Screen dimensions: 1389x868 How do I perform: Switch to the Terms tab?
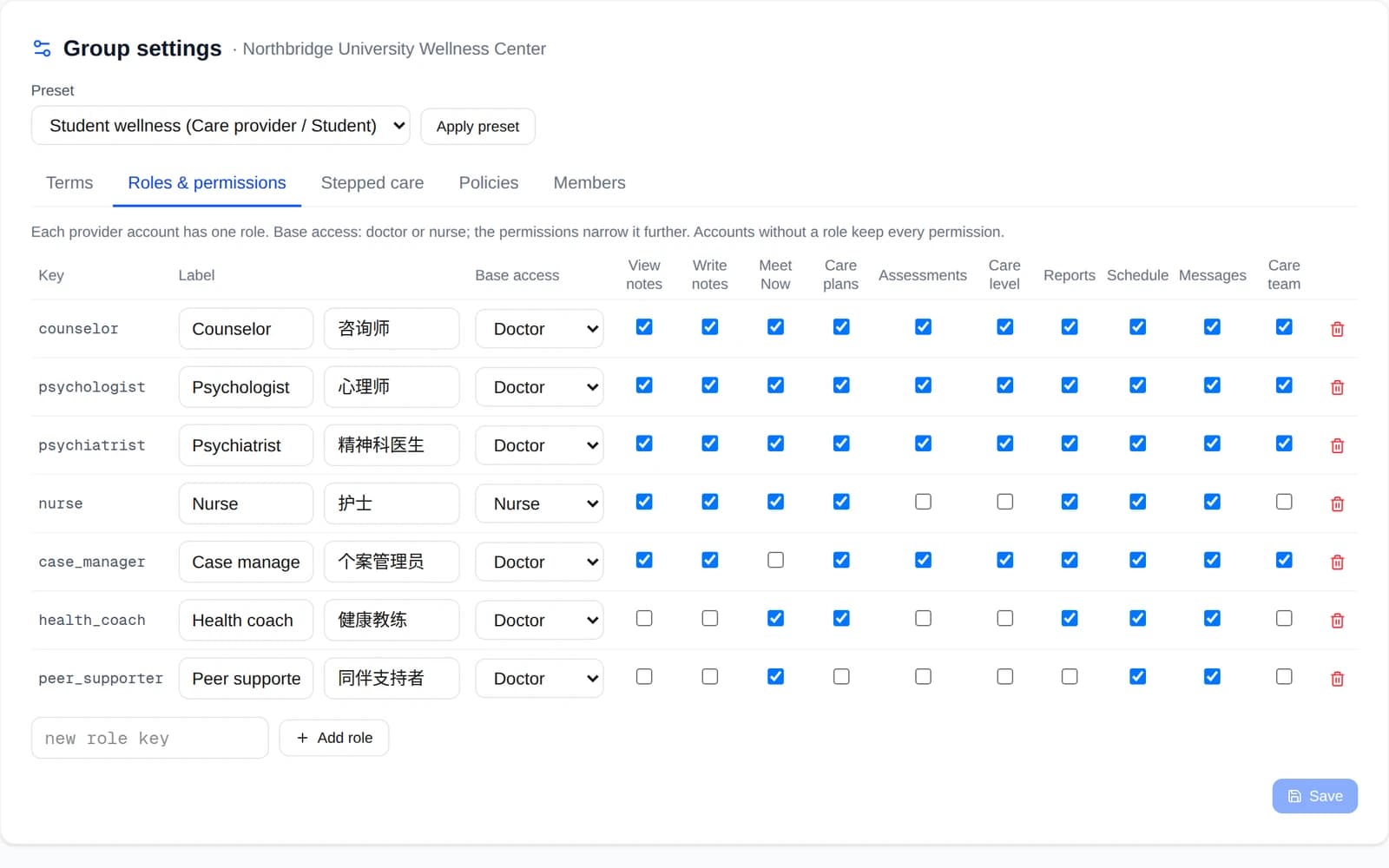point(69,183)
